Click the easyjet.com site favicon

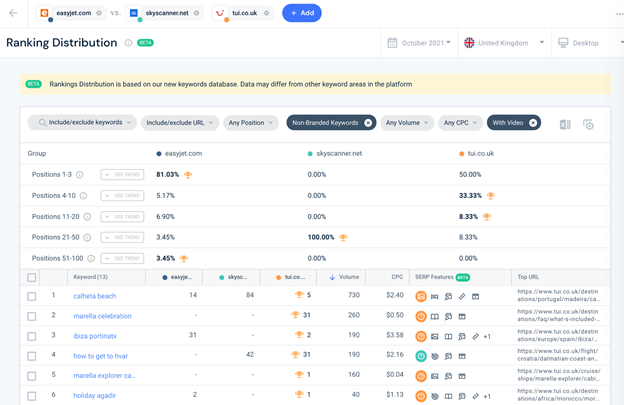pyautogui.click(x=45, y=13)
